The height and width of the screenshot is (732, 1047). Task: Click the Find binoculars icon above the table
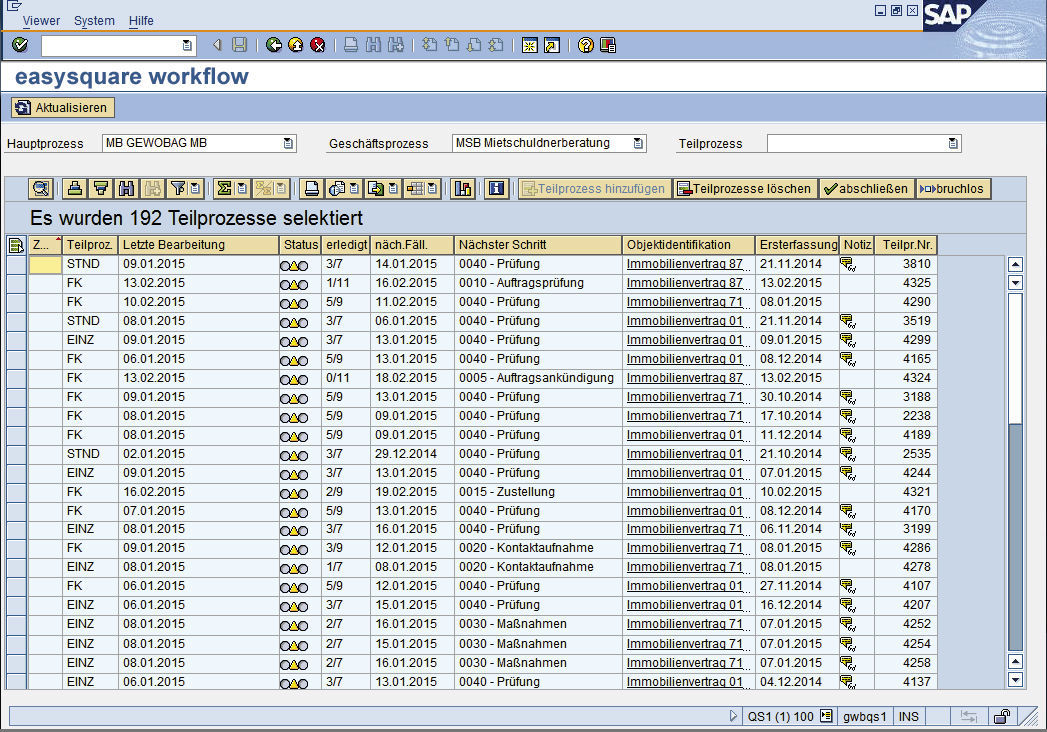click(127, 188)
